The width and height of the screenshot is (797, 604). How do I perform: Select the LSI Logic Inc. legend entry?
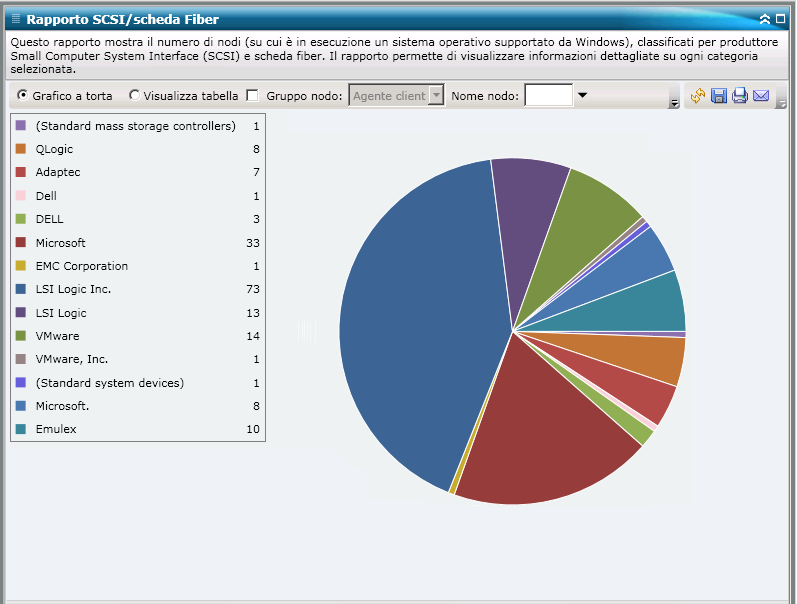138,289
